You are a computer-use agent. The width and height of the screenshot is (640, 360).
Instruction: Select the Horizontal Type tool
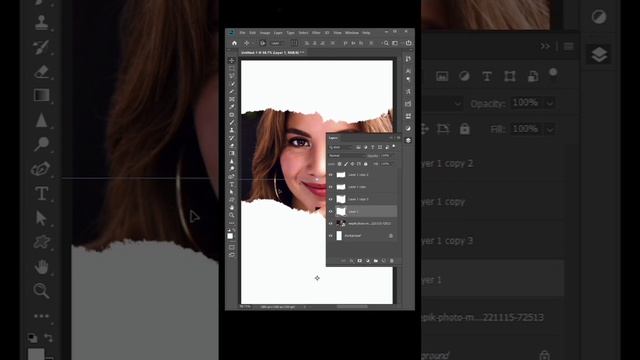coord(231,184)
